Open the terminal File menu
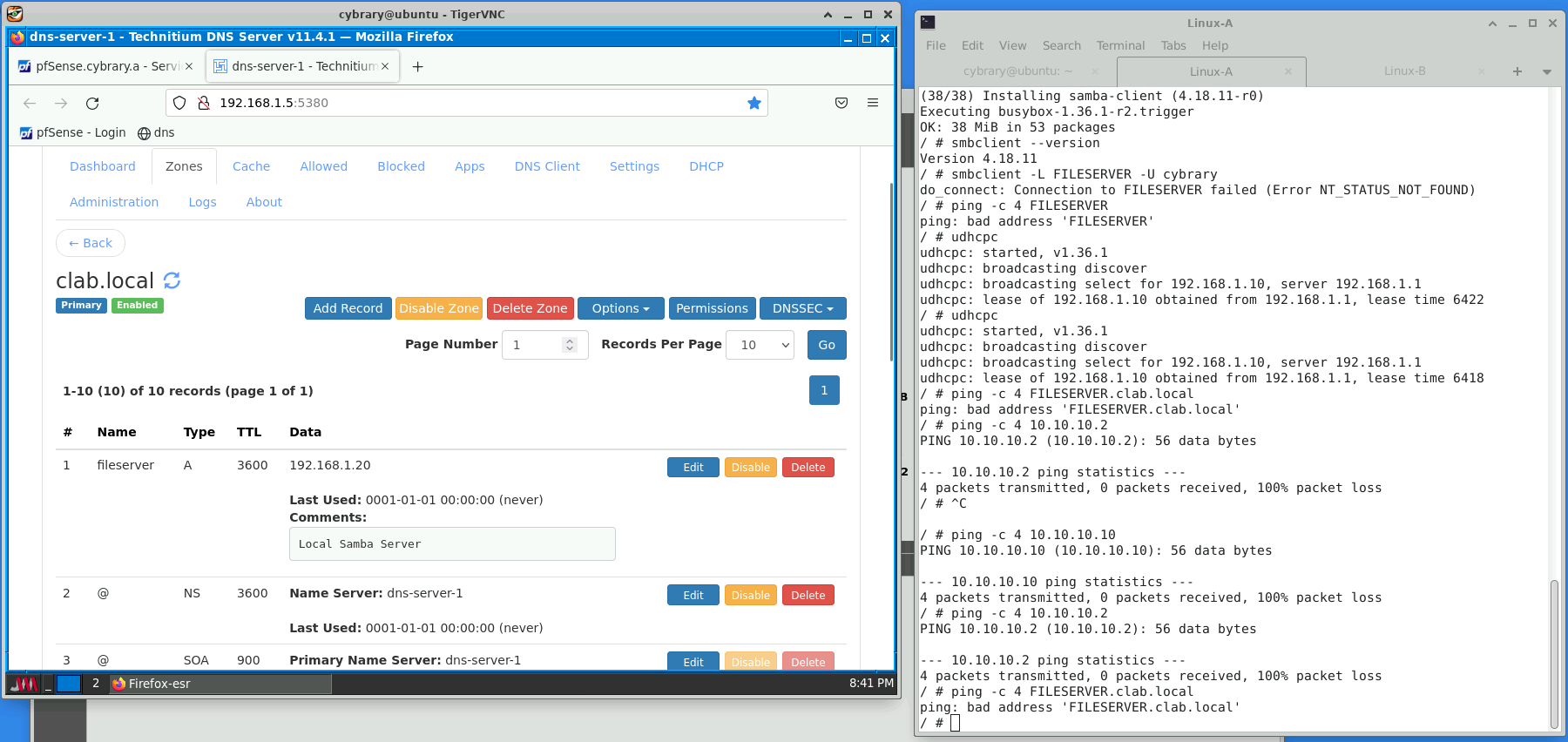The image size is (1568, 742). click(936, 45)
